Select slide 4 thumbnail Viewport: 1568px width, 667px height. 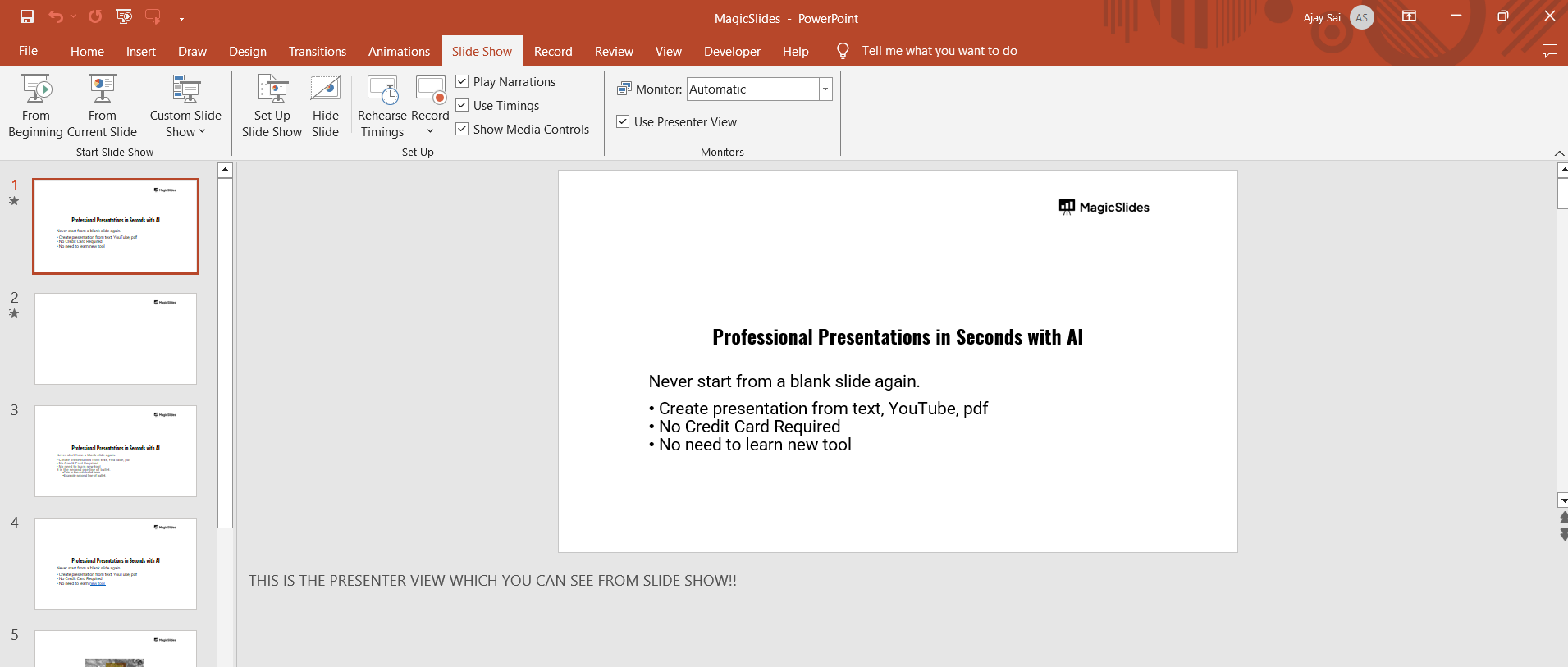tap(116, 564)
